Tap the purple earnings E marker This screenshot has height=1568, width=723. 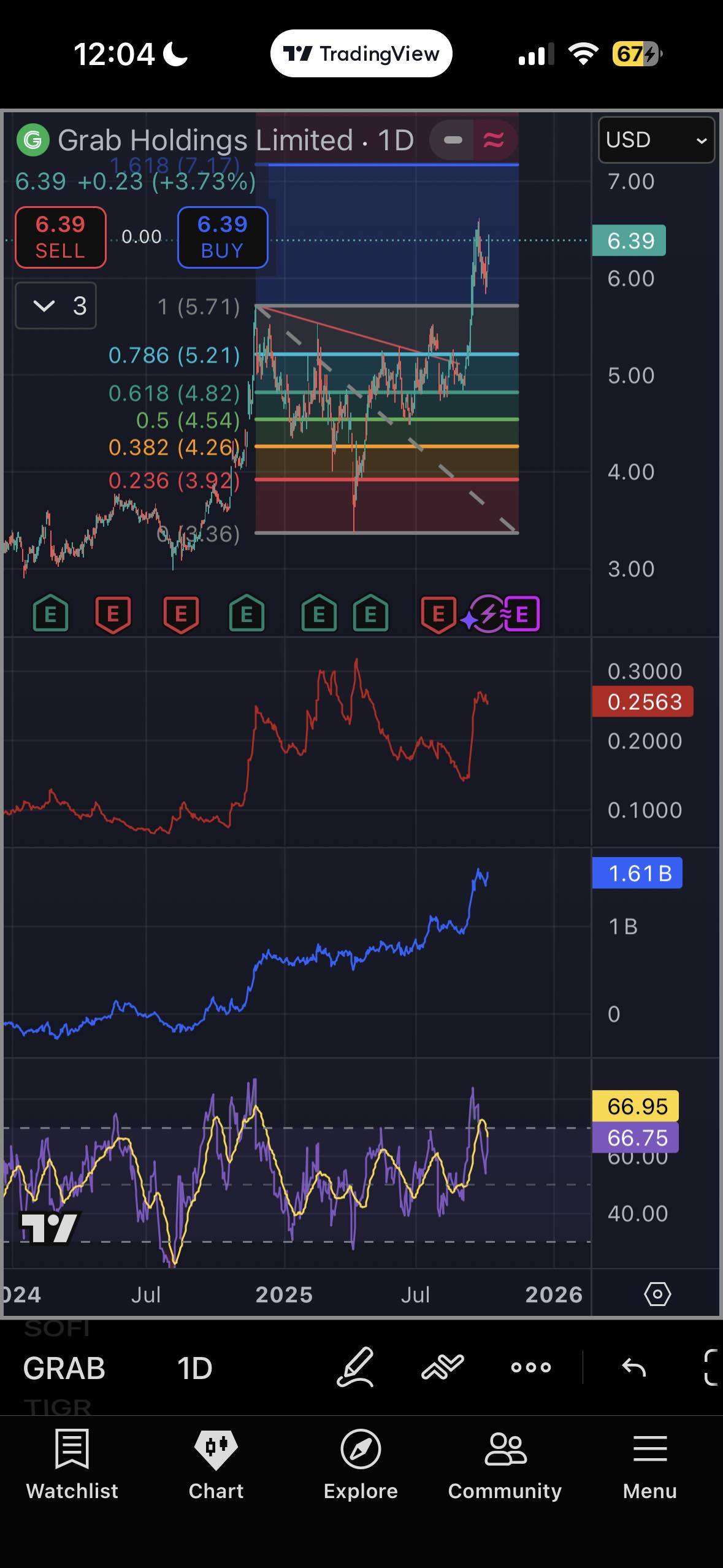point(522,613)
